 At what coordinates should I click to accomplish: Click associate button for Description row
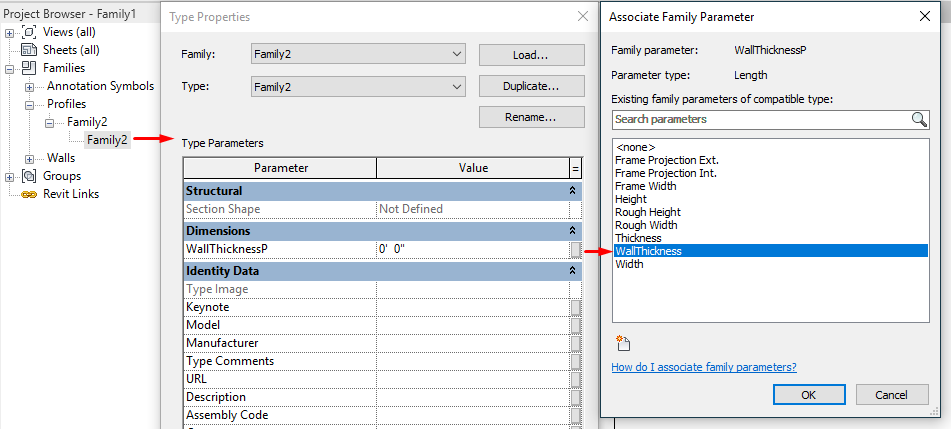point(576,397)
